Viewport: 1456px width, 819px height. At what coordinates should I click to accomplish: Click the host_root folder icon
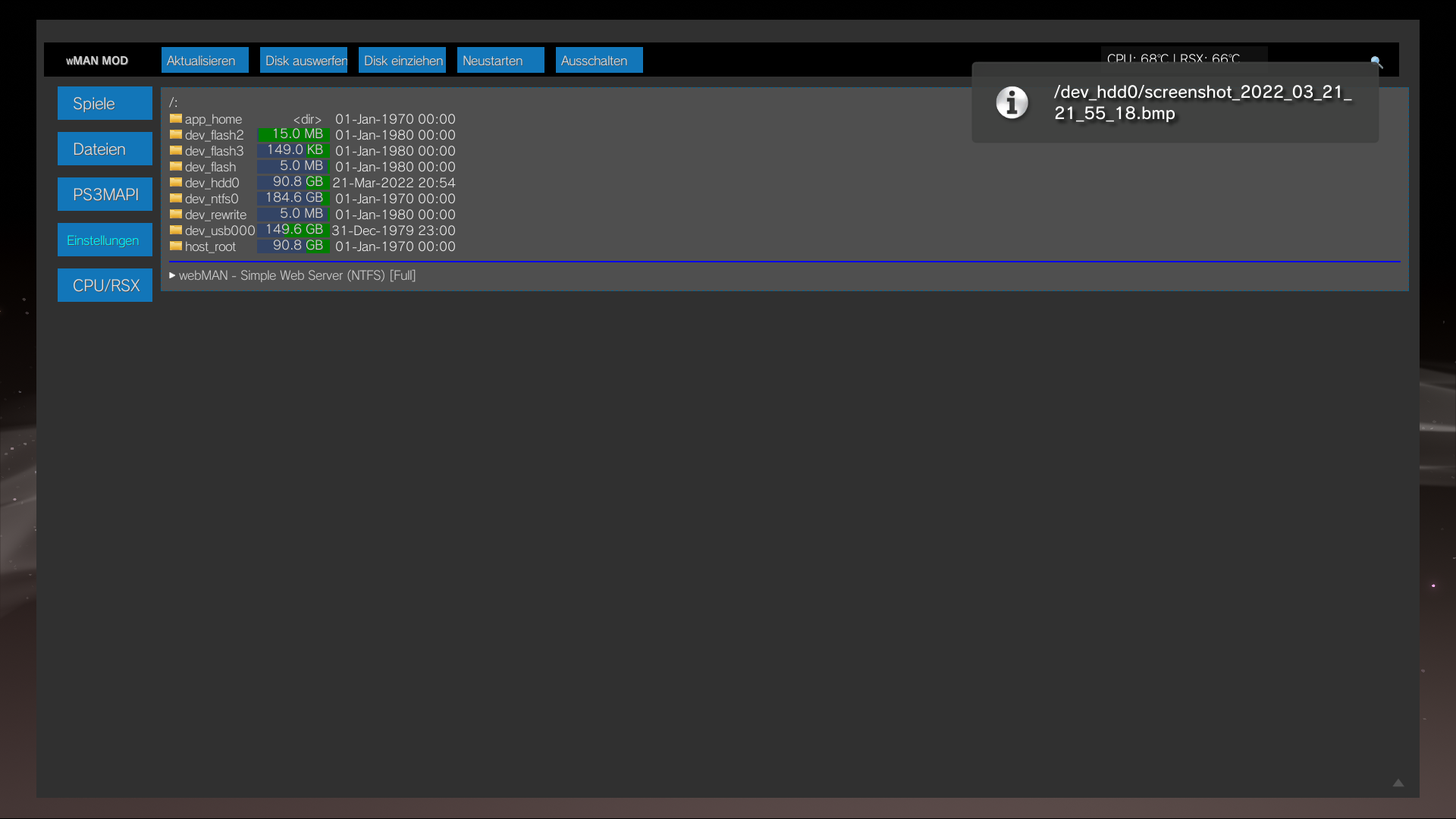(175, 246)
